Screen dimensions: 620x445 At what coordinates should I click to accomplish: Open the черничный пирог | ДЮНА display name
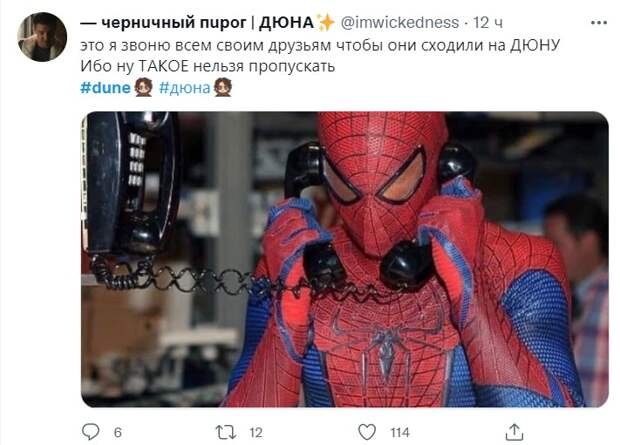tap(197, 23)
